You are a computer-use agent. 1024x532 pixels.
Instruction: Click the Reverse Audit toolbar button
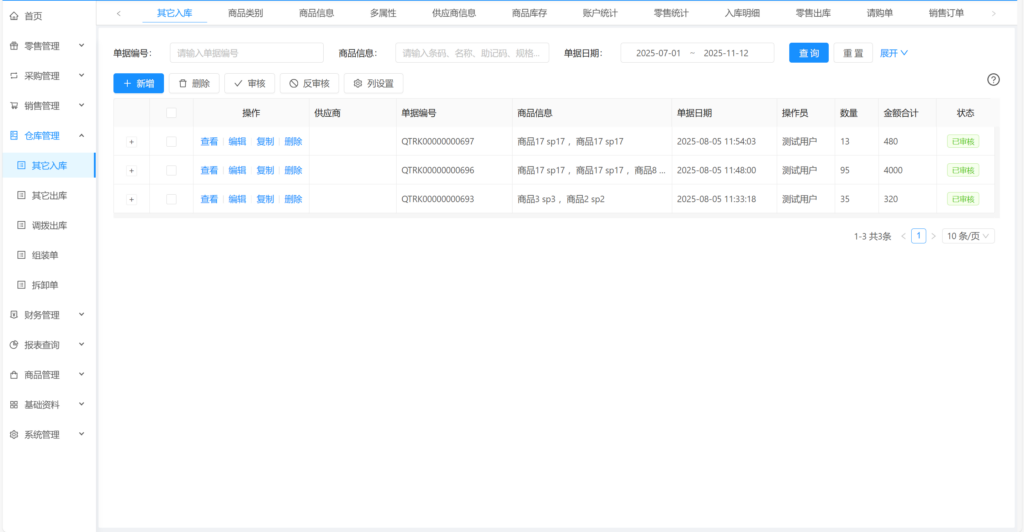click(309, 84)
